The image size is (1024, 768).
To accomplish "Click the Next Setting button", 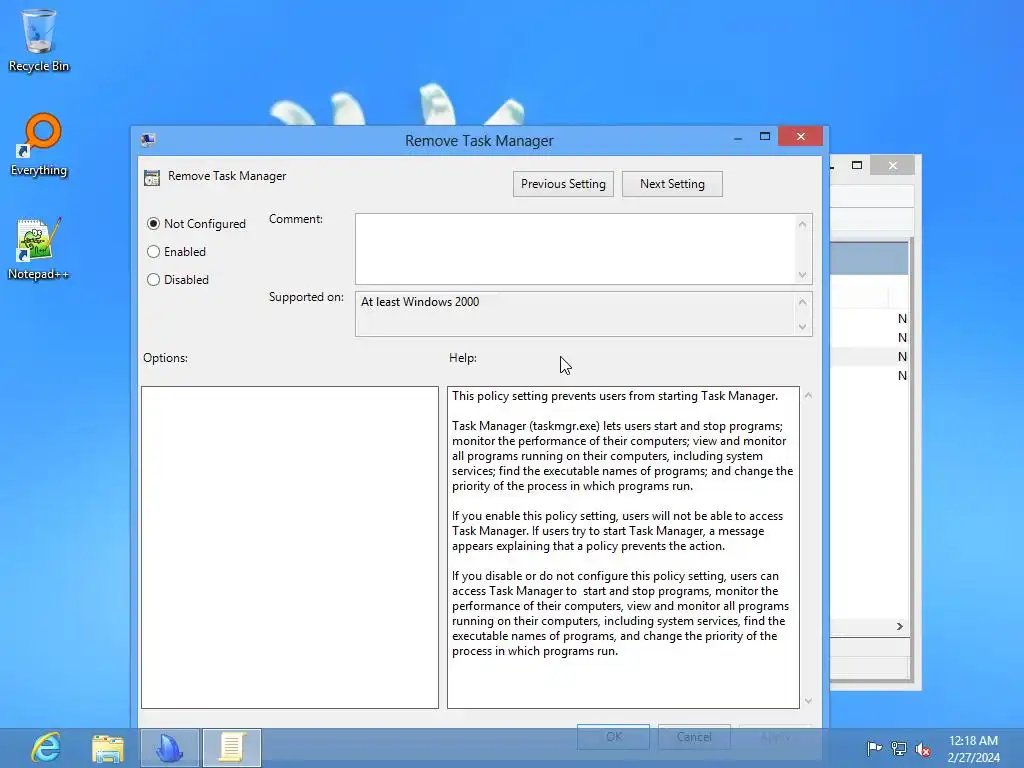I will (x=672, y=184).
